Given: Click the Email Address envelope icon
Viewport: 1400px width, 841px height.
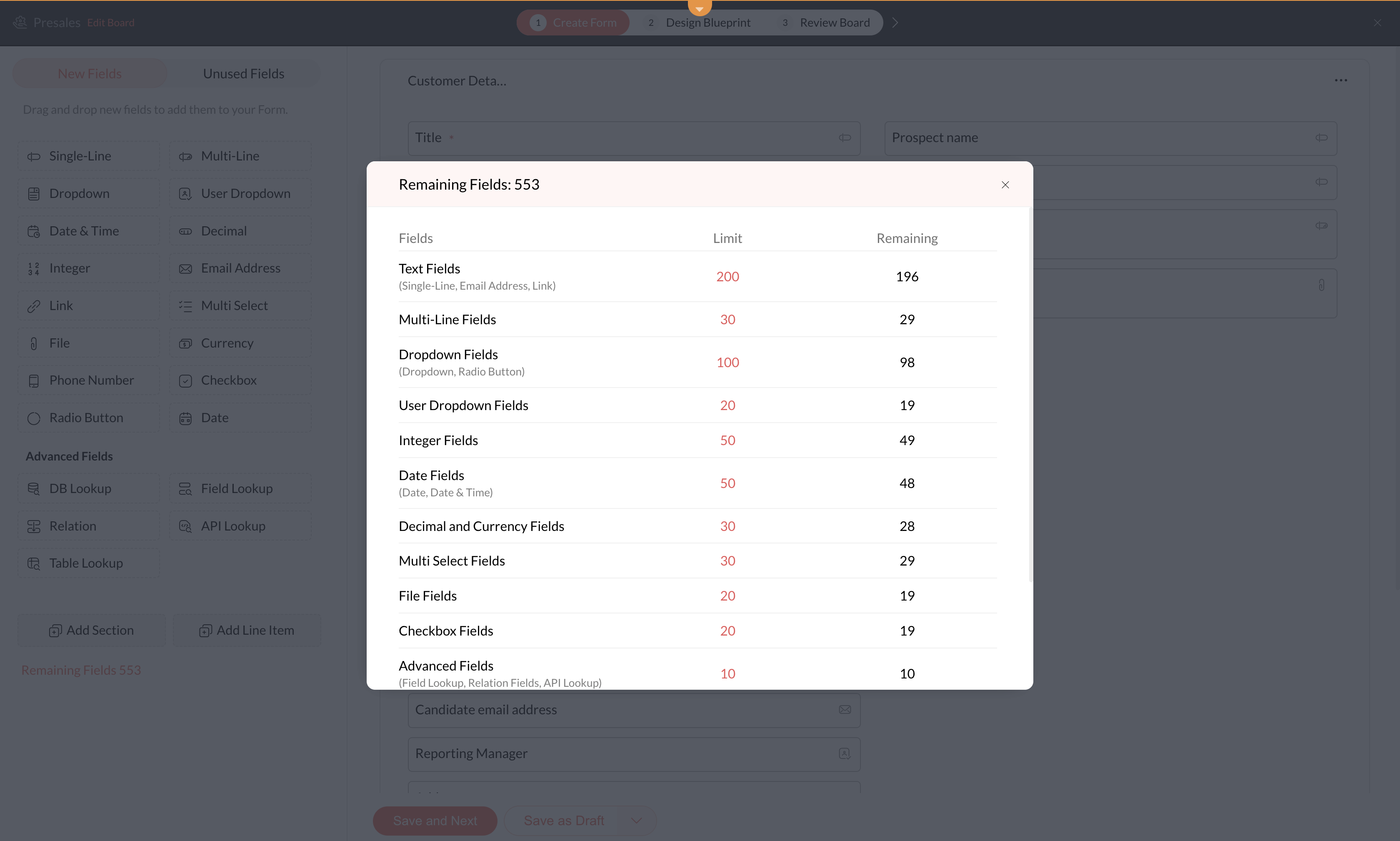Looking at the screenshot, I should click(185, 269).
